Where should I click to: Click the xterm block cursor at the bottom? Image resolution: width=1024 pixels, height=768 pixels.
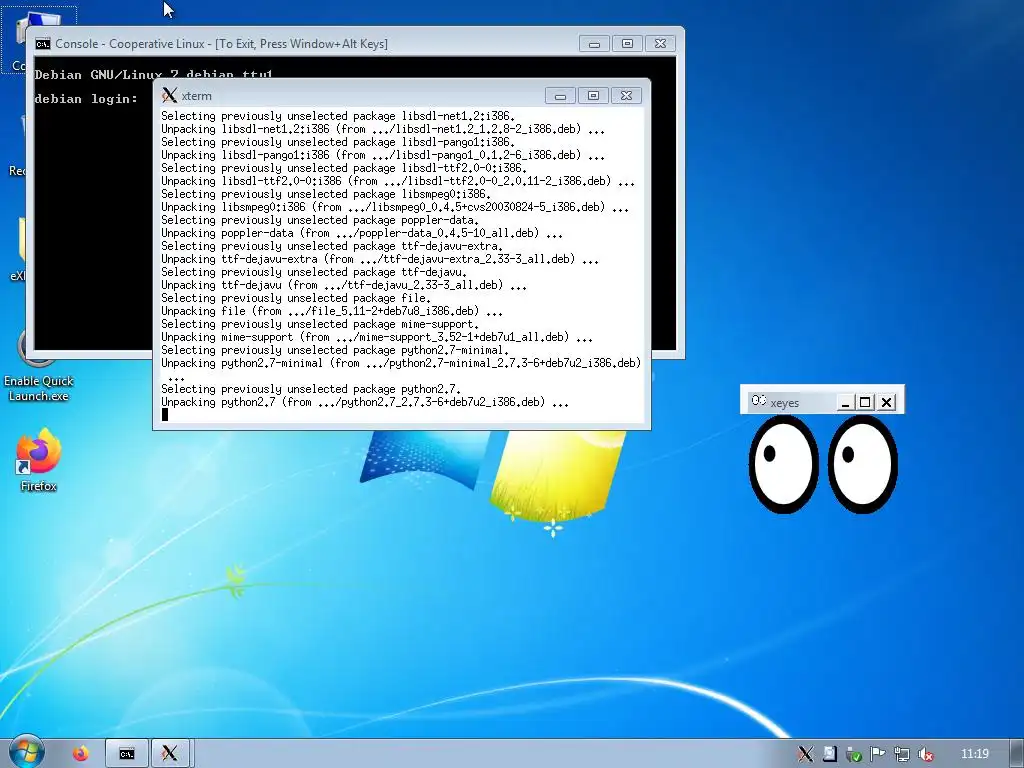pyautogui.click(x=165, y=414)
